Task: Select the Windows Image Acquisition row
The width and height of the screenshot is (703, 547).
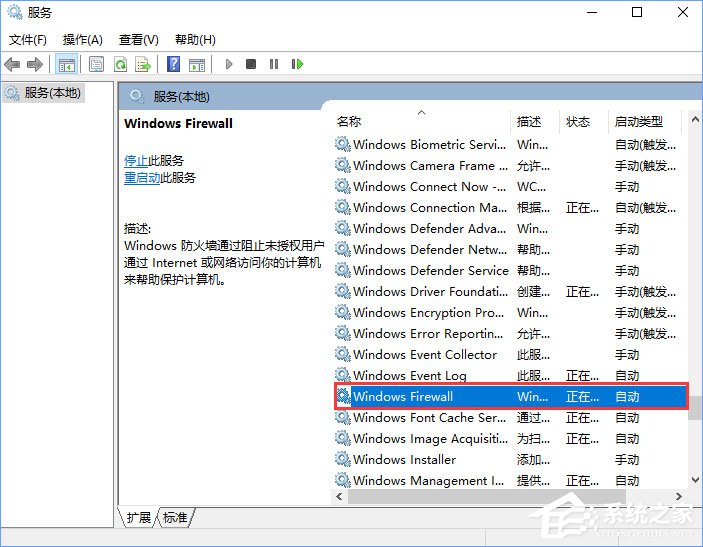Action: click(511, 438)
